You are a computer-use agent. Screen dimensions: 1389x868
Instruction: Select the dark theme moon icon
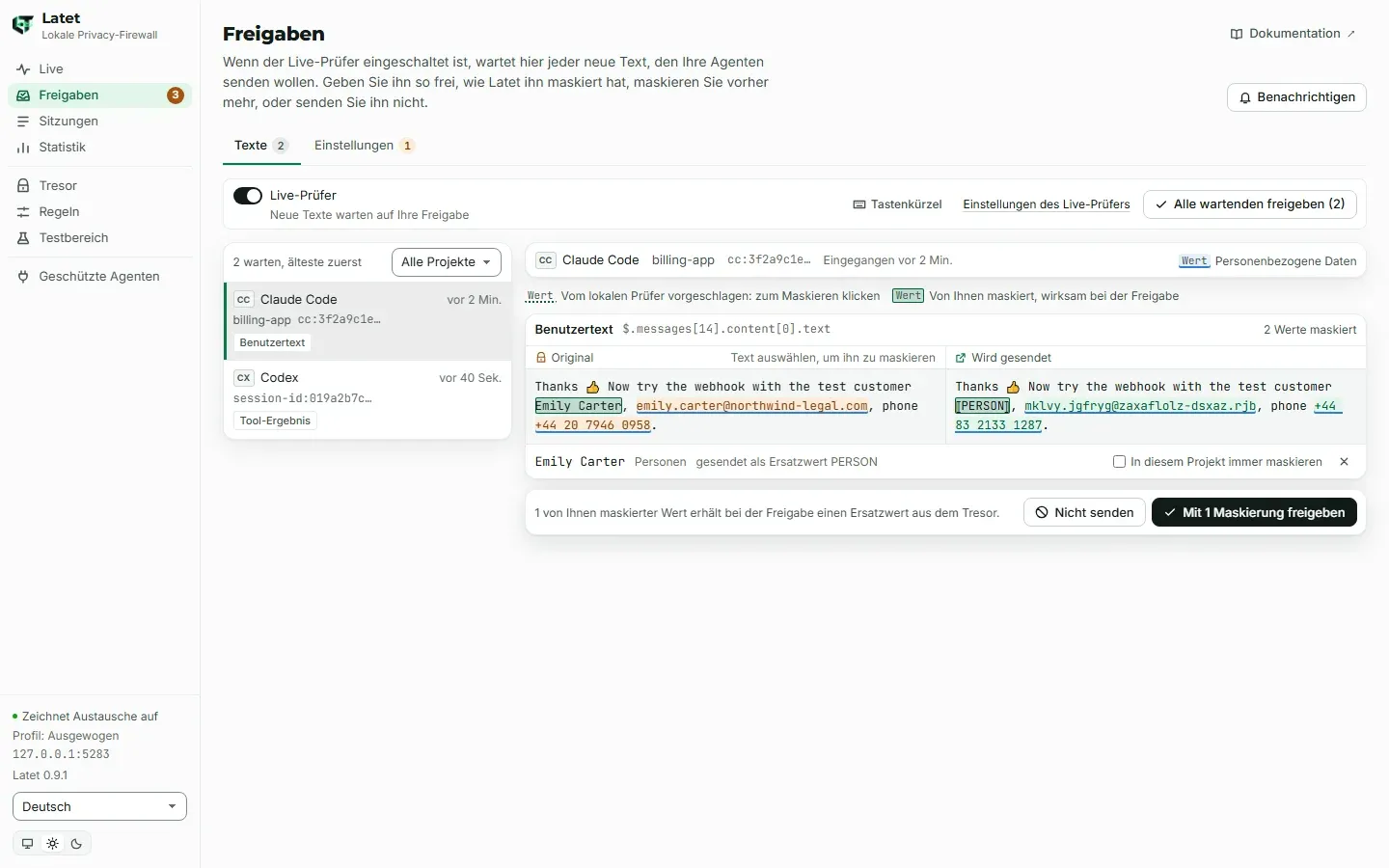(x=76, y=844)
